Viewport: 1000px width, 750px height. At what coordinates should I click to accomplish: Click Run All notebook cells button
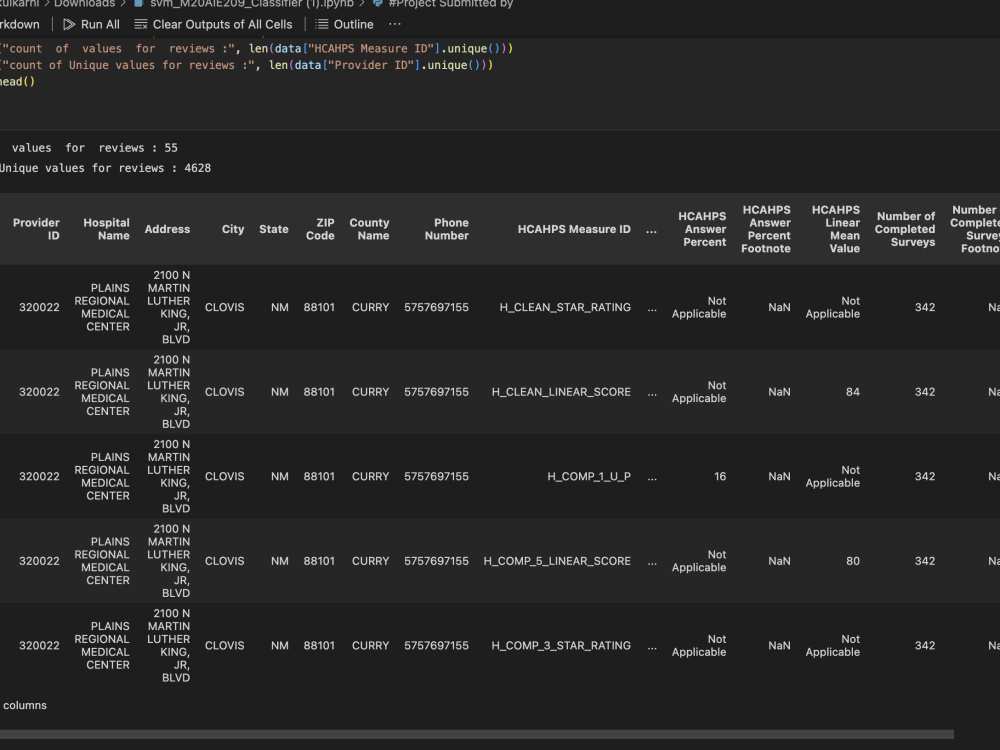coord(91,24)
